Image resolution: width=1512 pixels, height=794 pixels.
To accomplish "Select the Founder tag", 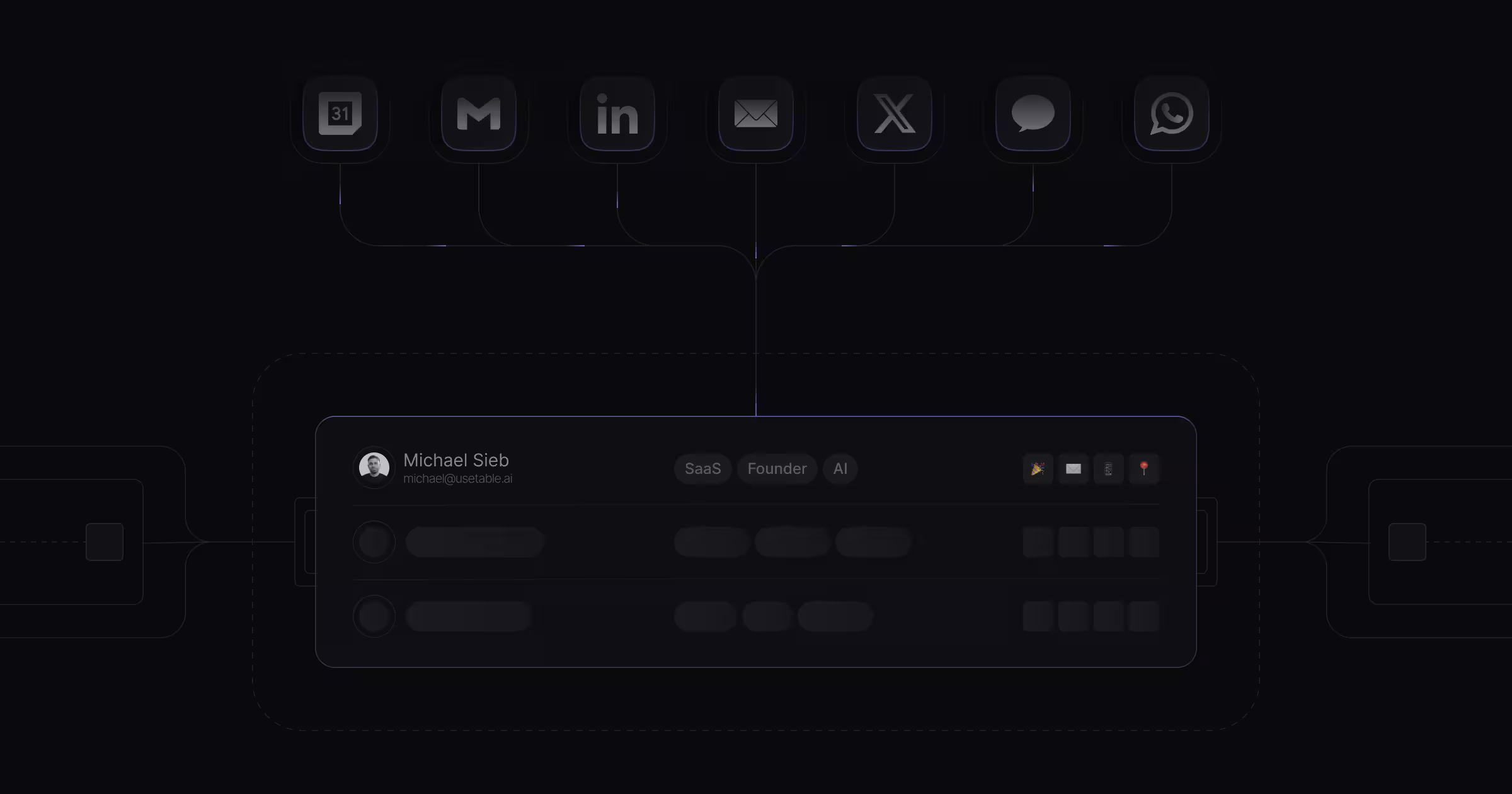I will point(777,469).
